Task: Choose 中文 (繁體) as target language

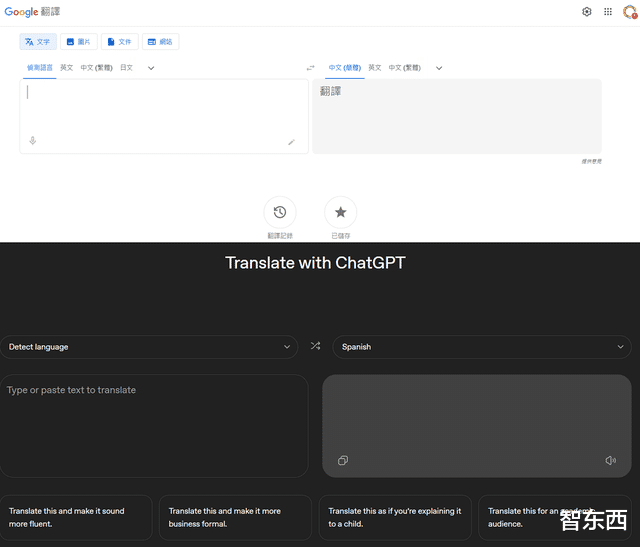Action: click(404, 68)
